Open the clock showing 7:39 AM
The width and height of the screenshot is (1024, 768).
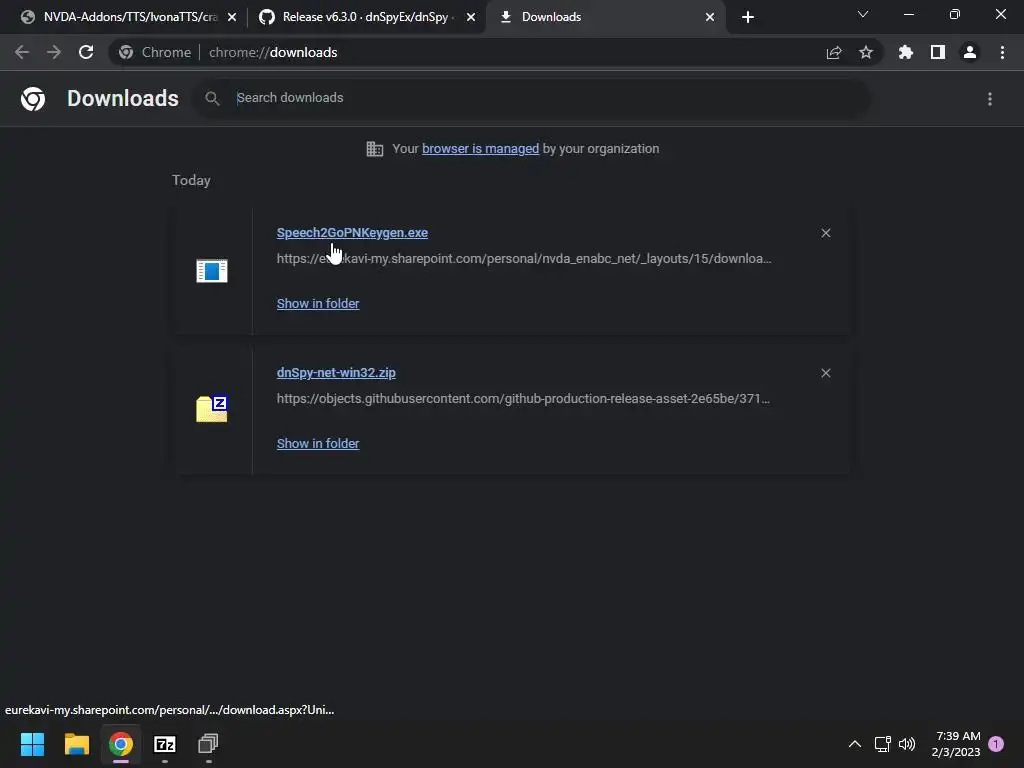pos(956,744)
